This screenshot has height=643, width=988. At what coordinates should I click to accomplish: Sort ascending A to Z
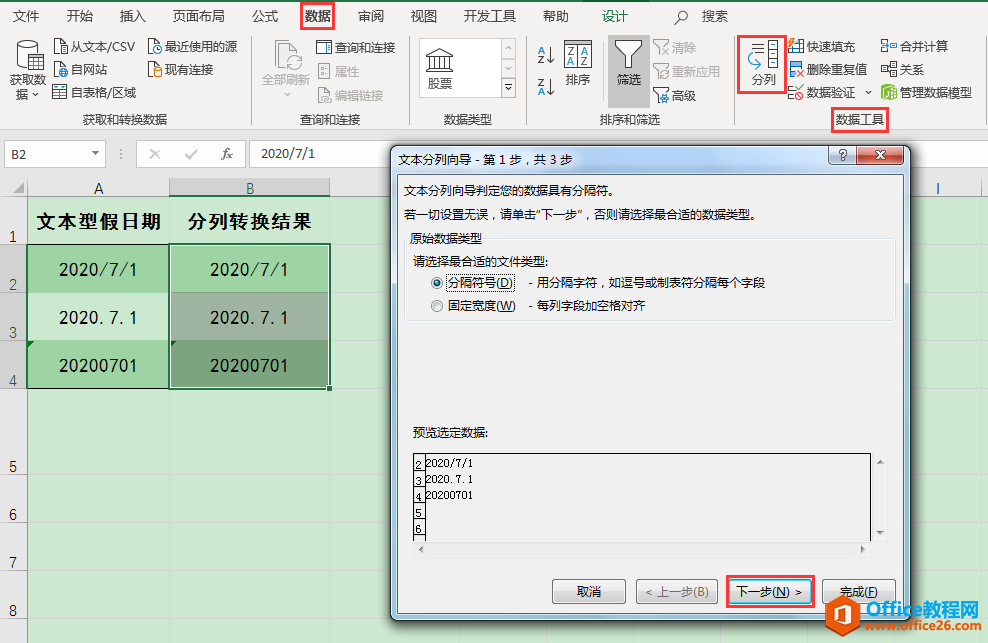pos(546,55)
